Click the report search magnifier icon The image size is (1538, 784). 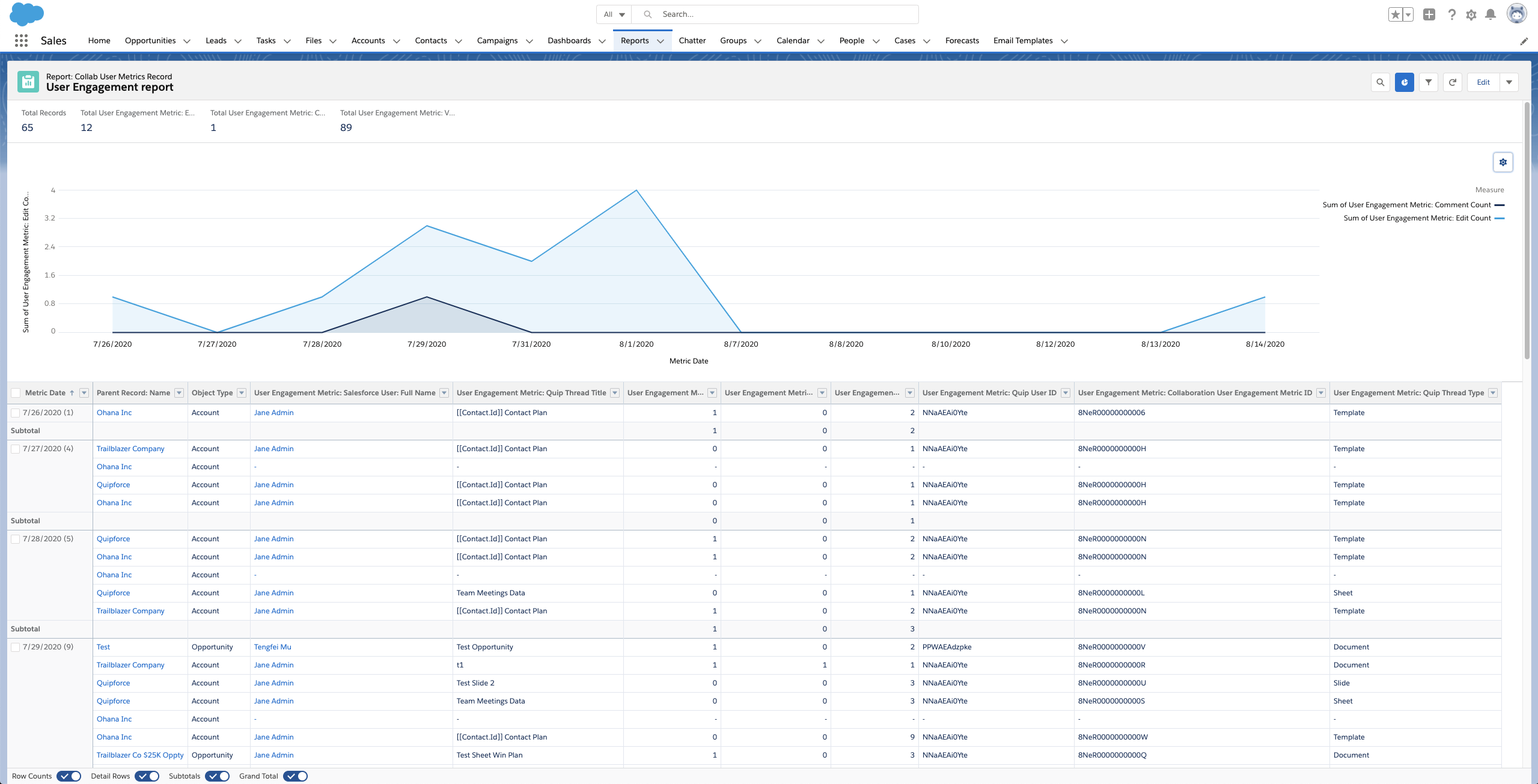(x=1380, y=82)
